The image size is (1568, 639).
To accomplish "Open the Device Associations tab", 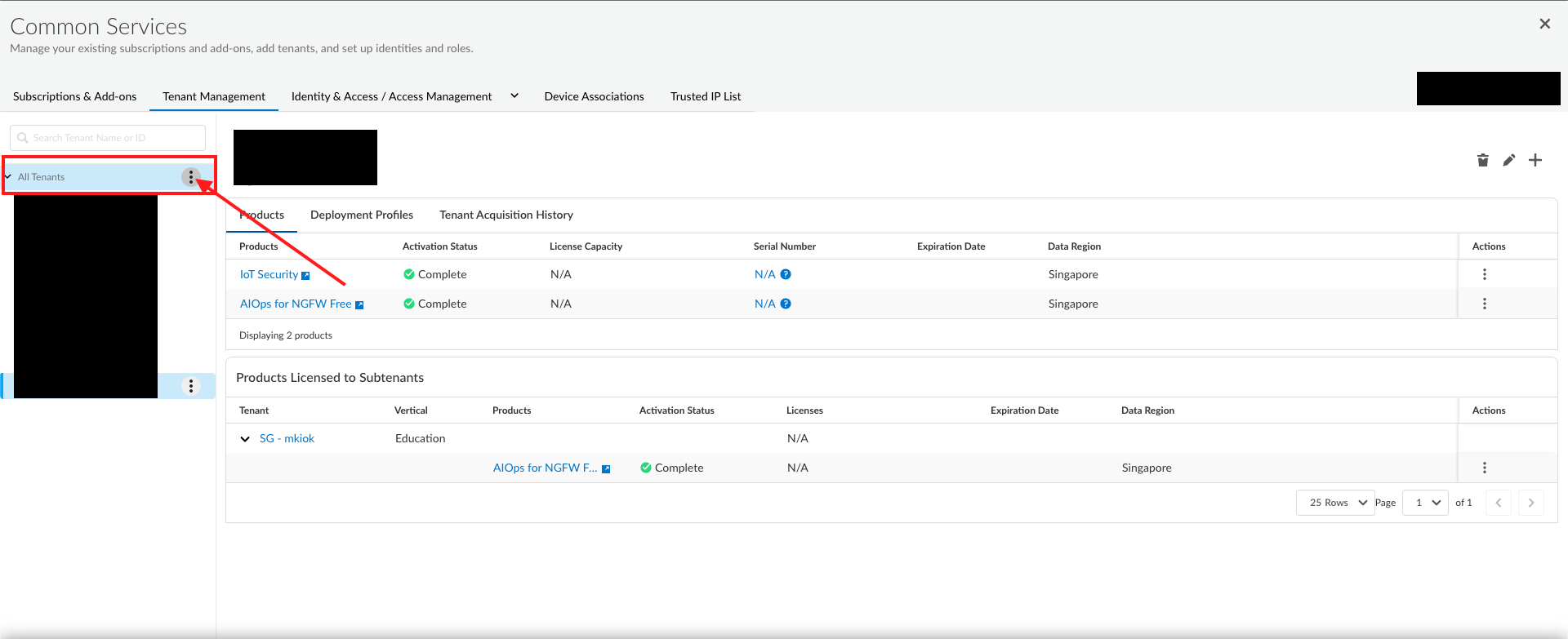I will pos(594,96).
